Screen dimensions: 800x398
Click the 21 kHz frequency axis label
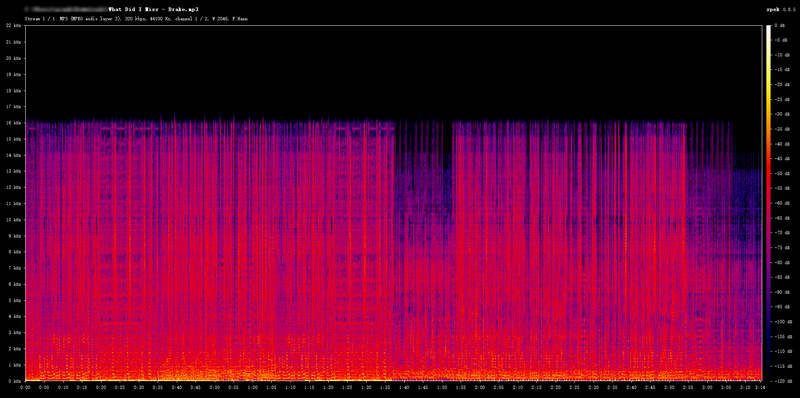pyautogui.click(x=13, y=41)
